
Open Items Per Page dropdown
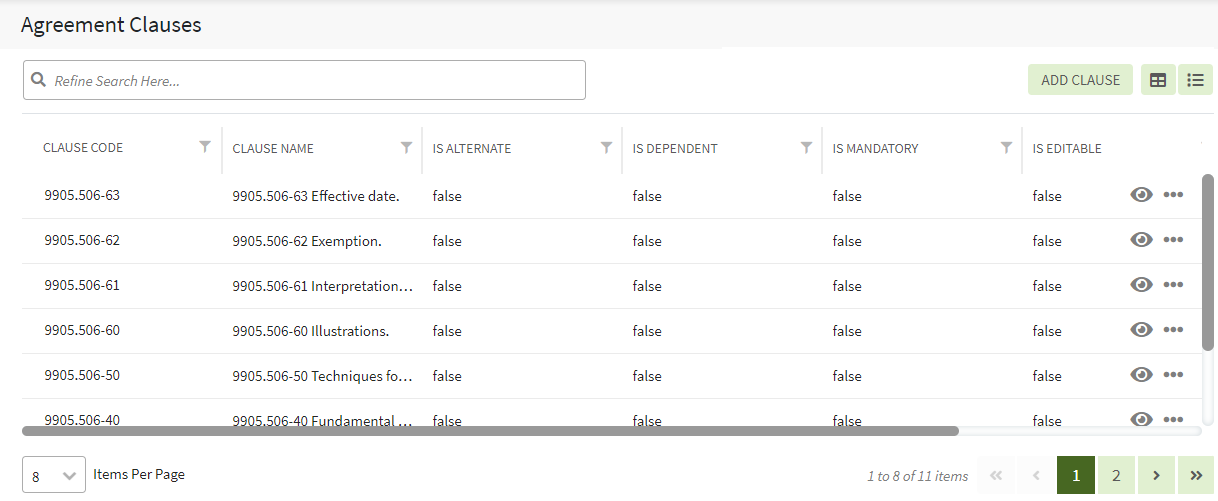pyautogui.click(x=54, y=476)
